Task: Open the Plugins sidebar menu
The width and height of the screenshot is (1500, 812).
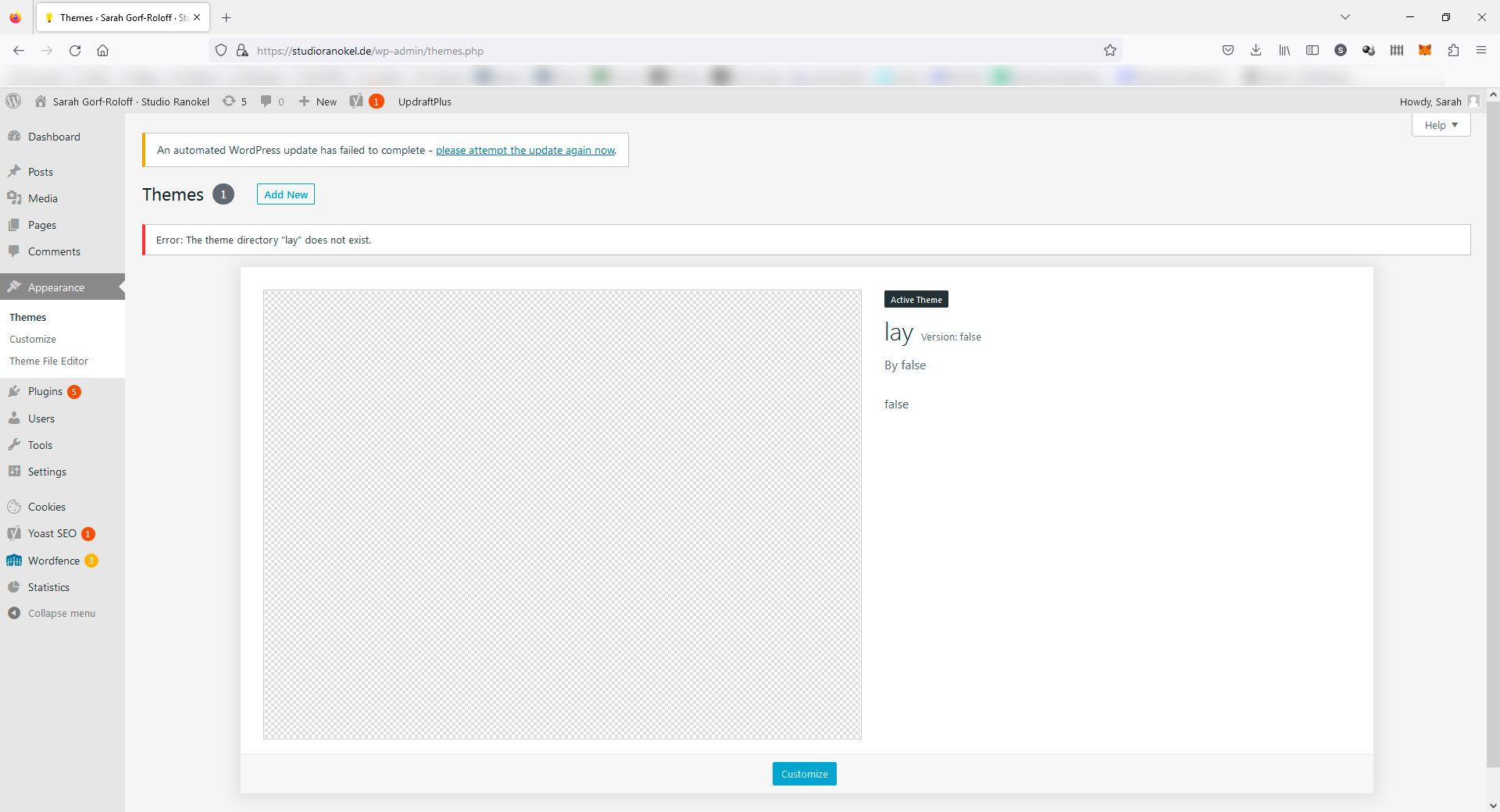Action: click(x=45, y=392)
